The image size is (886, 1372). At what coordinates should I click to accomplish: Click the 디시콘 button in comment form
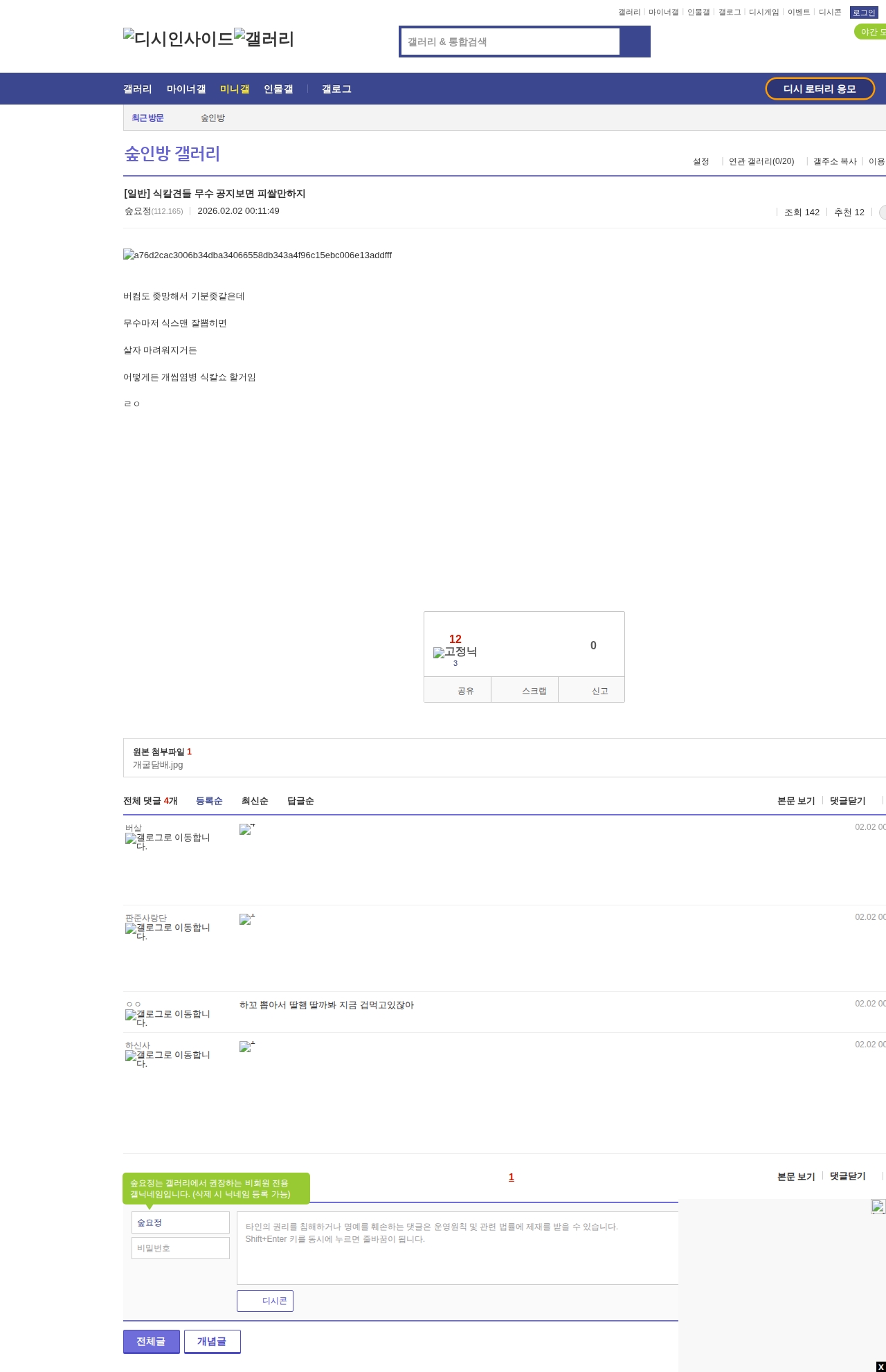265,1301
